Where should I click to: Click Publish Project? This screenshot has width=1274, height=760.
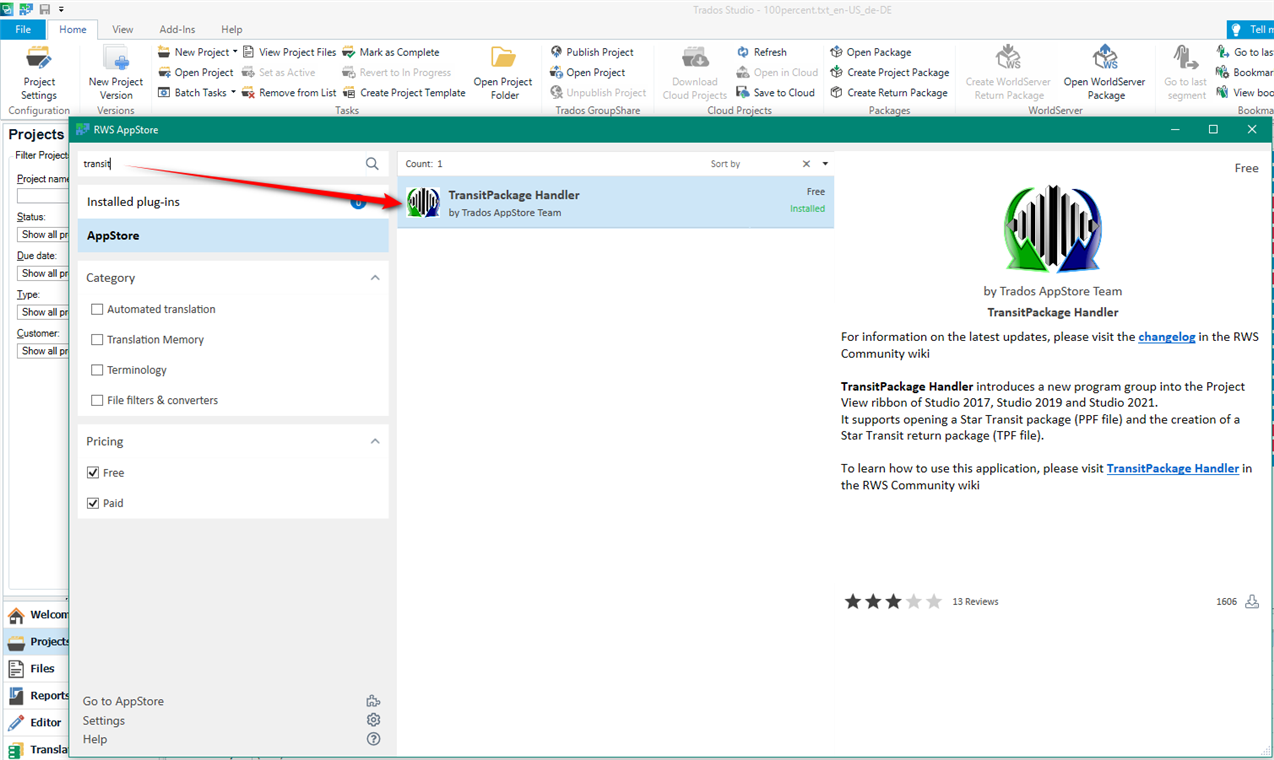(592, 52)
